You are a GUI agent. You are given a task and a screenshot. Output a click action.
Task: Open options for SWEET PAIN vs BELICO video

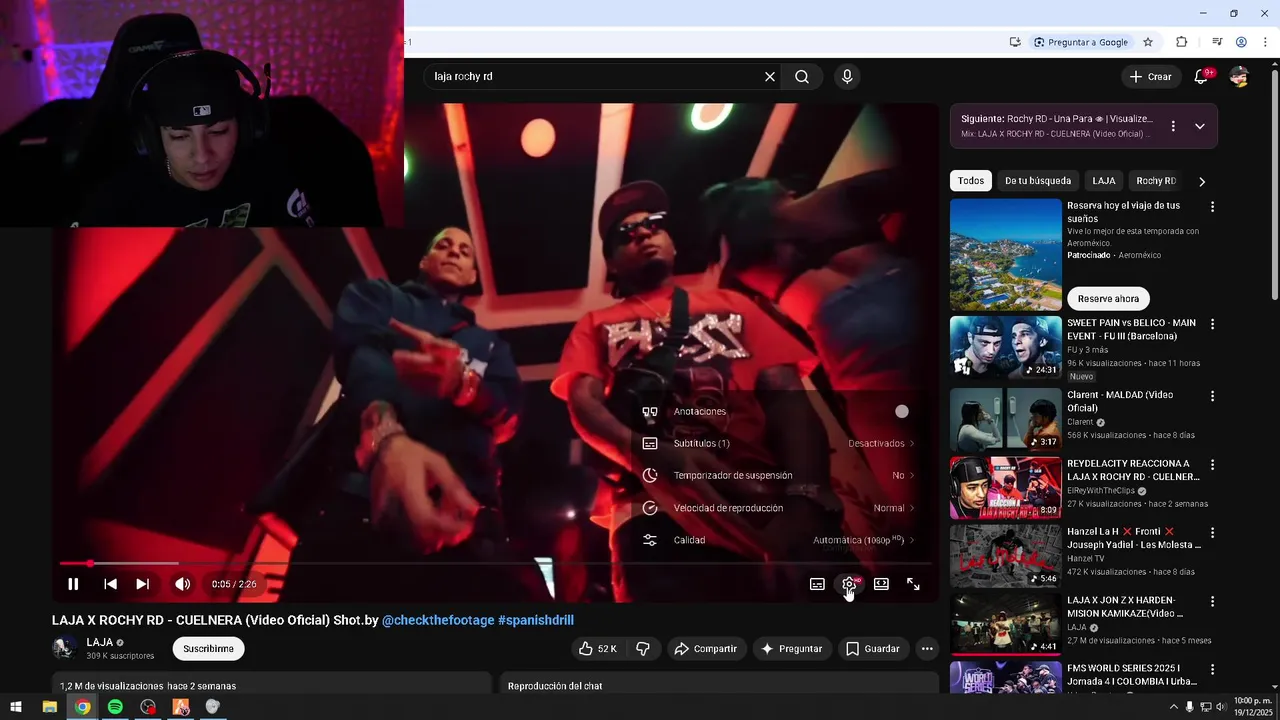[x=1212, y=324]
